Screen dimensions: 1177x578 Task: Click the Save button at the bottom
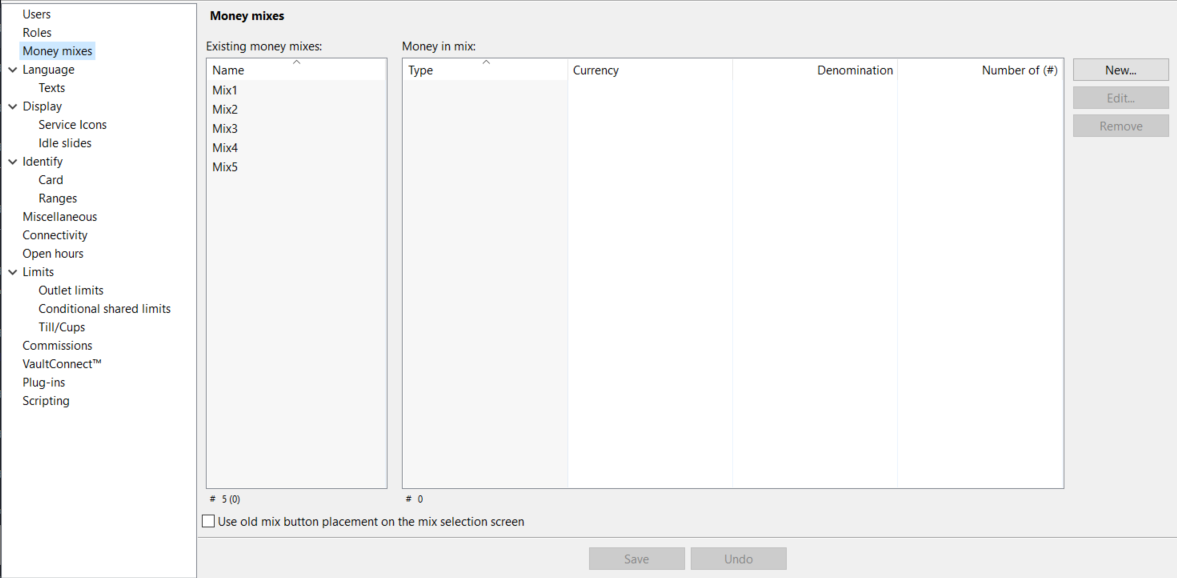[x=636, y=558]
